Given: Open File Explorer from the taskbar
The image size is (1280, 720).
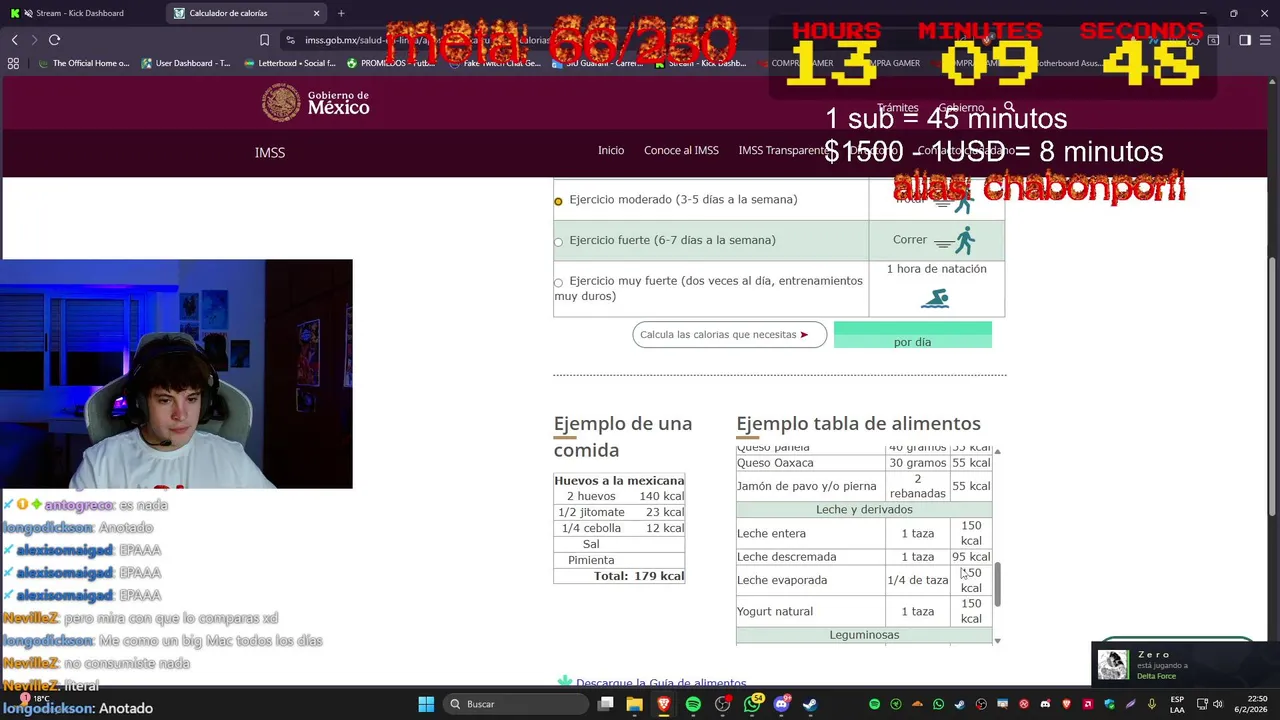Looking at the screenshot, I should coord(634,704).
